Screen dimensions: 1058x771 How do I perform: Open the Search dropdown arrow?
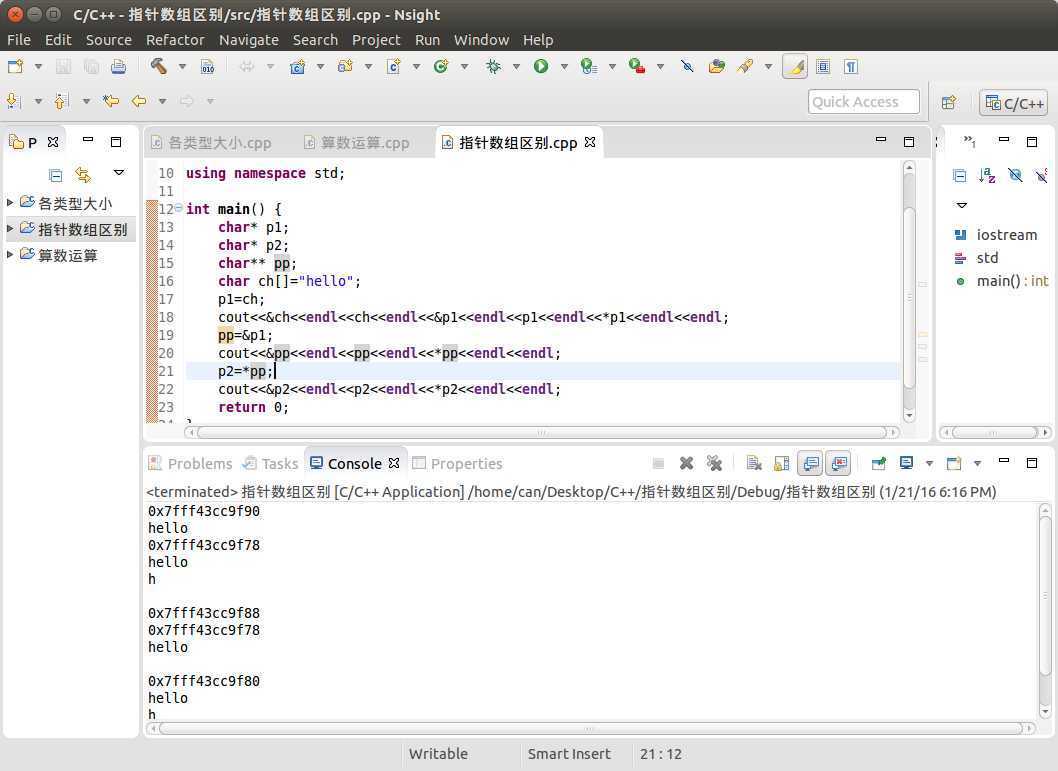768,66
